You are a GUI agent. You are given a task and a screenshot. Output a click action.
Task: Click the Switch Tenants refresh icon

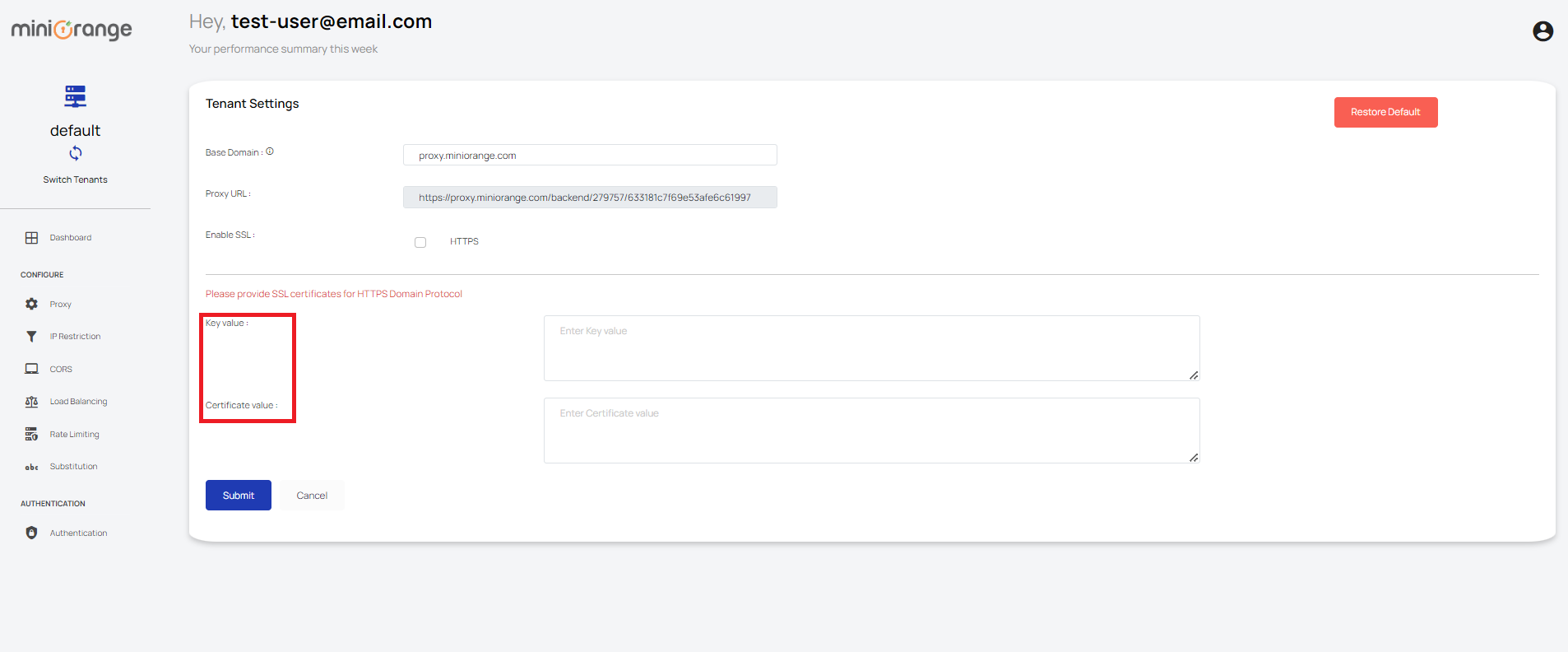pos(75,153)
